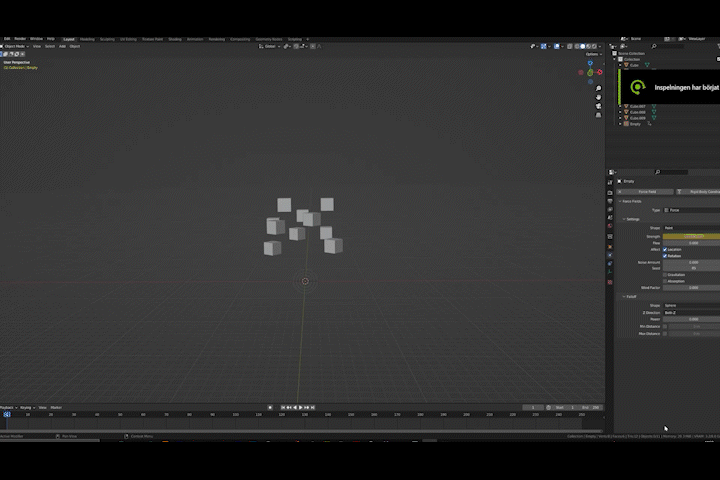The height and width of the screenshot is (480, 720).
Task: Toggle X-ray view icon
Action: coord(569,46)
